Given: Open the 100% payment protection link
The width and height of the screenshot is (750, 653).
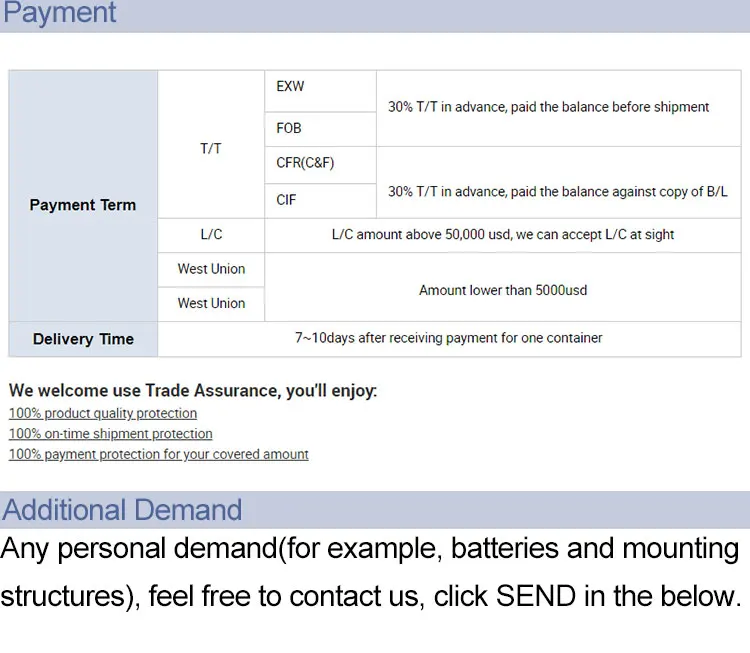Looking at the screenshot, I should [x=159, y=455].
